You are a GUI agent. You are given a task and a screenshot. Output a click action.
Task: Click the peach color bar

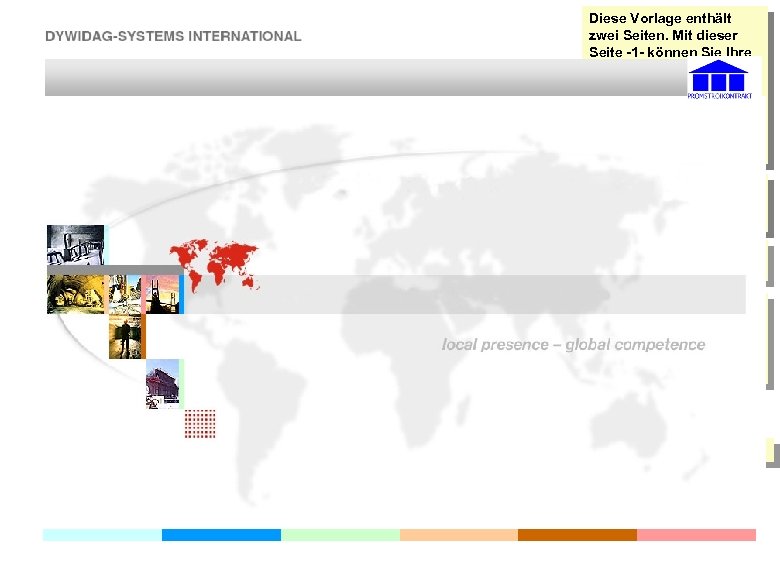459,535
